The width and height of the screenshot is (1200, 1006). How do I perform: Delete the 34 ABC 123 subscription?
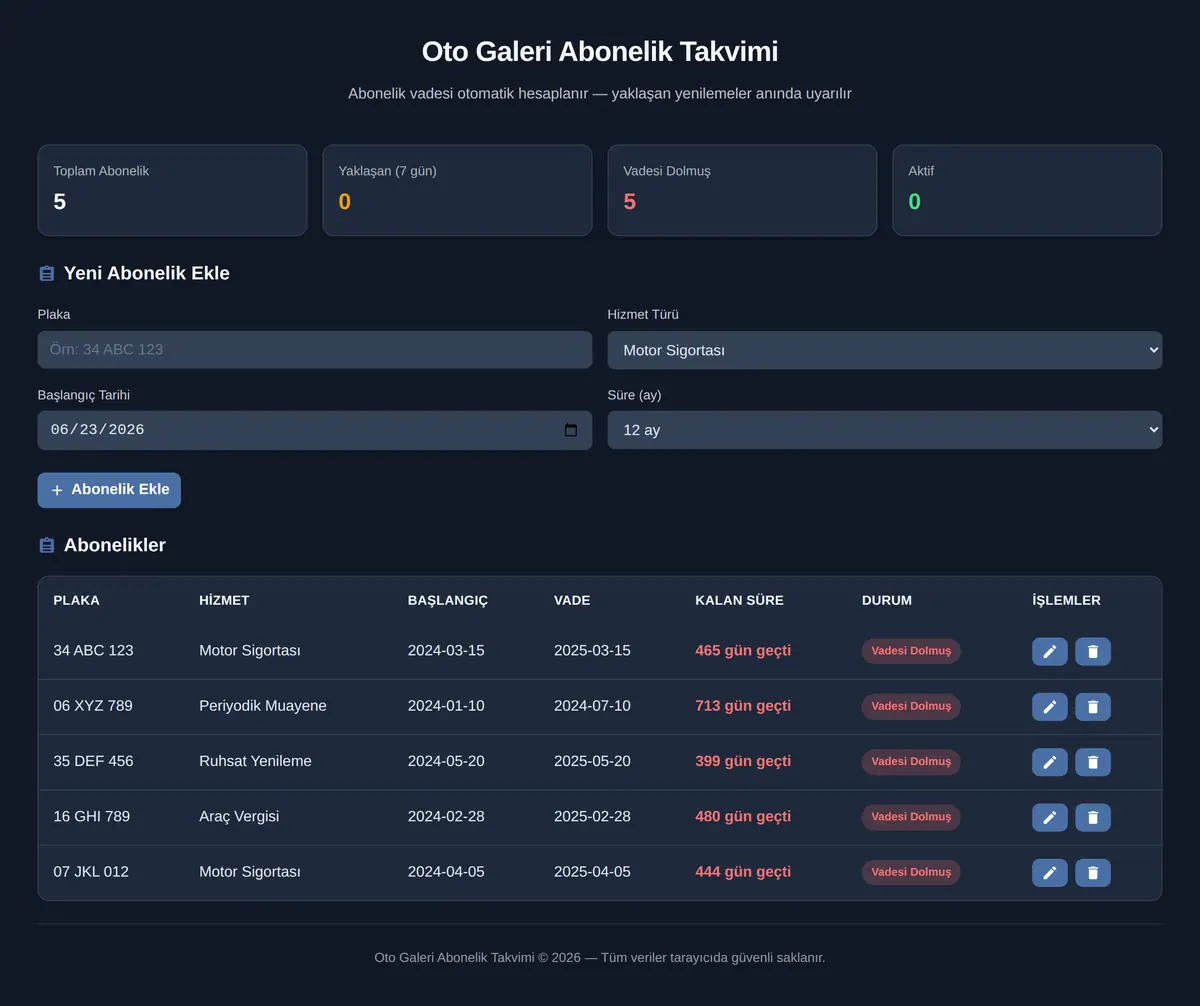click(x=1093, y=652)
